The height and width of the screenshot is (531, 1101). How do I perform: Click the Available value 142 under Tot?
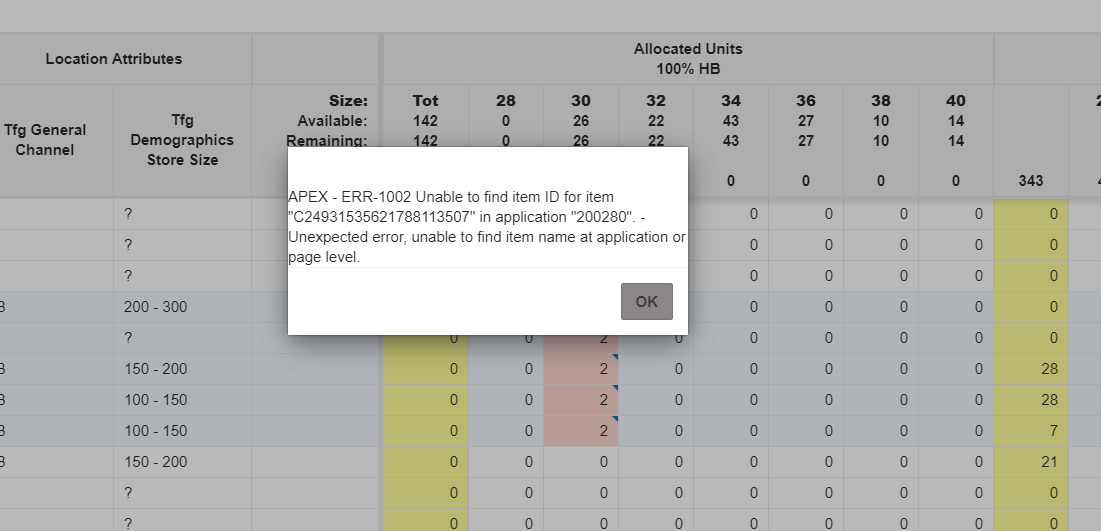[426, 121]
